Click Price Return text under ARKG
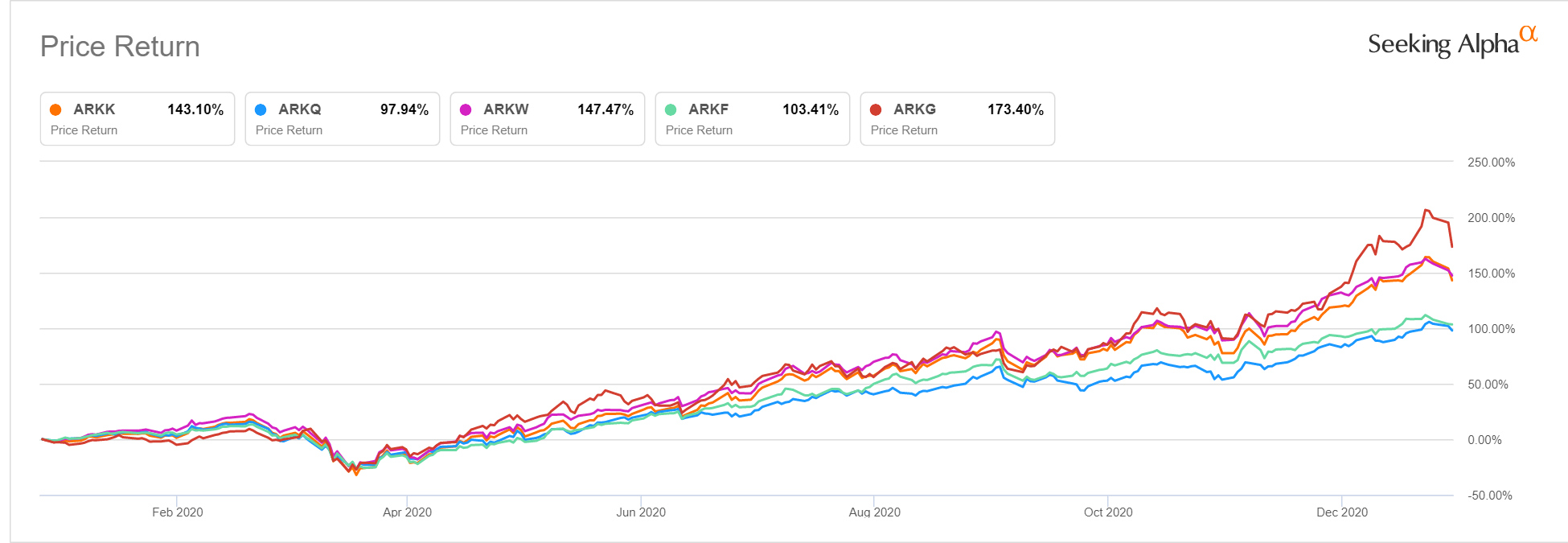This screenshot has width=1568, height=543. click(904, 130)
